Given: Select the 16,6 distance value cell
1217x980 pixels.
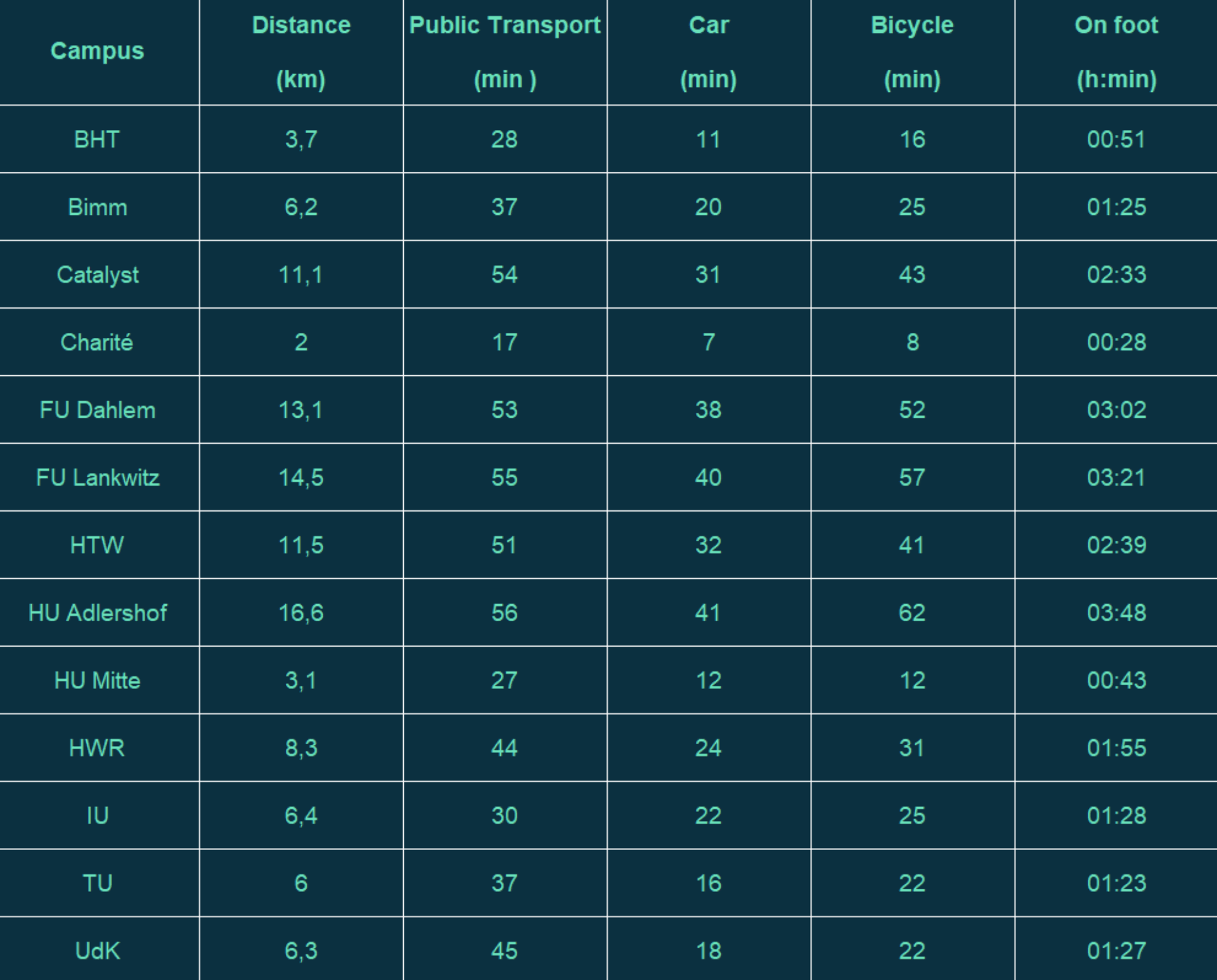Looking at the screenshot, I should pyautogui.click(x=301, y=613).
